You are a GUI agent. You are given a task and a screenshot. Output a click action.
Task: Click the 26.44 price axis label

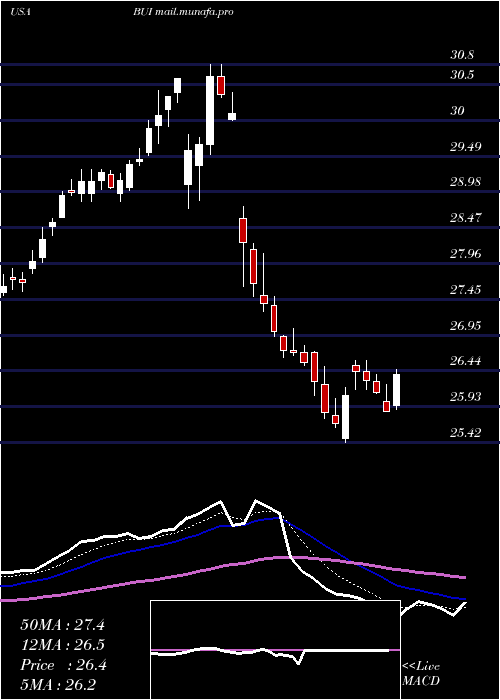465,361
